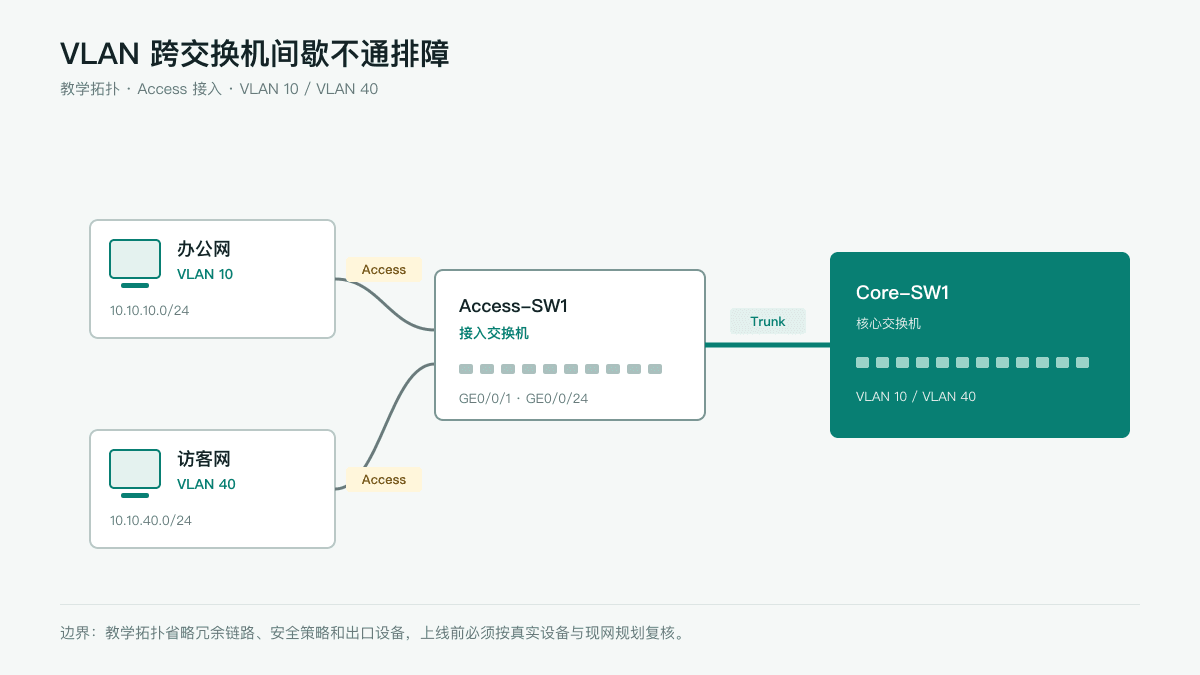Image resolution: width=1200 pixels, height=675 pixels.
Task: Select the Access-SW1 title
Action: (x=513, y=306)
